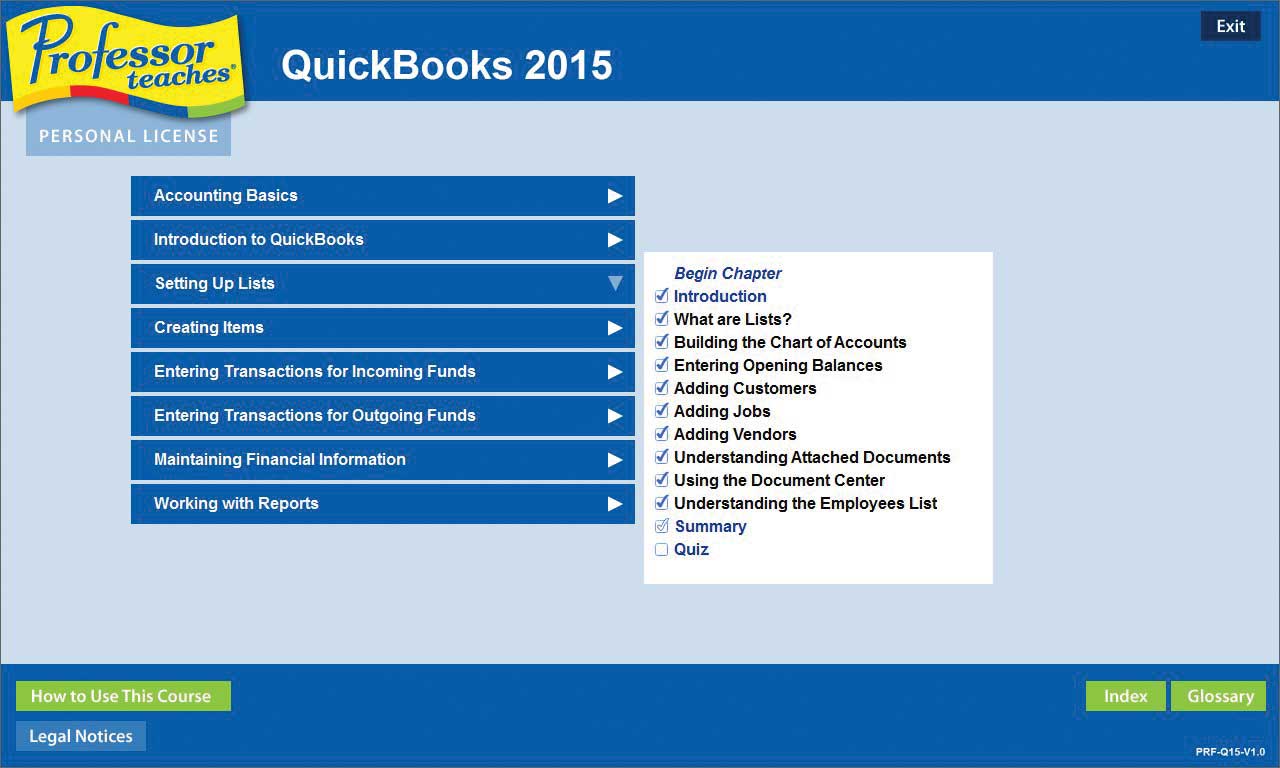1280x768 pixels.
Task: Click the arrow icon beside Creating Items
Action: (x=615, y=328)
